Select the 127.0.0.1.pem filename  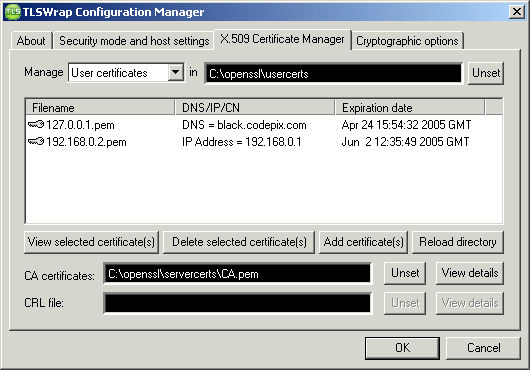(80, 125)
